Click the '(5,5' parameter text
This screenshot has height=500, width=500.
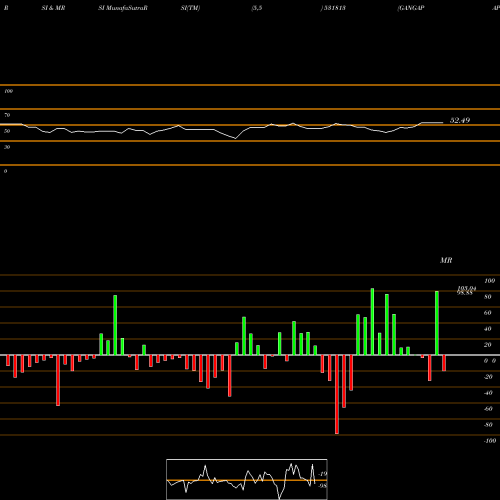click(x=257, y=8)
